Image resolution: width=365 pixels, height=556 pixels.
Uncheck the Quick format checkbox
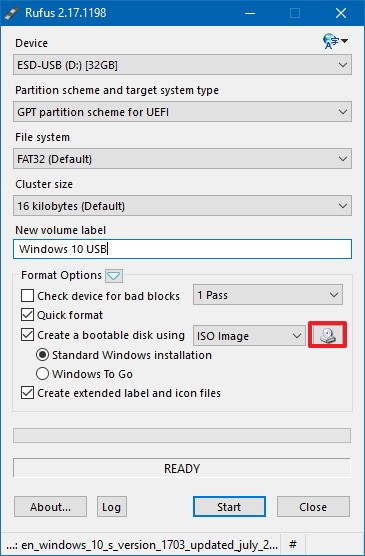click(x=27, y=315)
